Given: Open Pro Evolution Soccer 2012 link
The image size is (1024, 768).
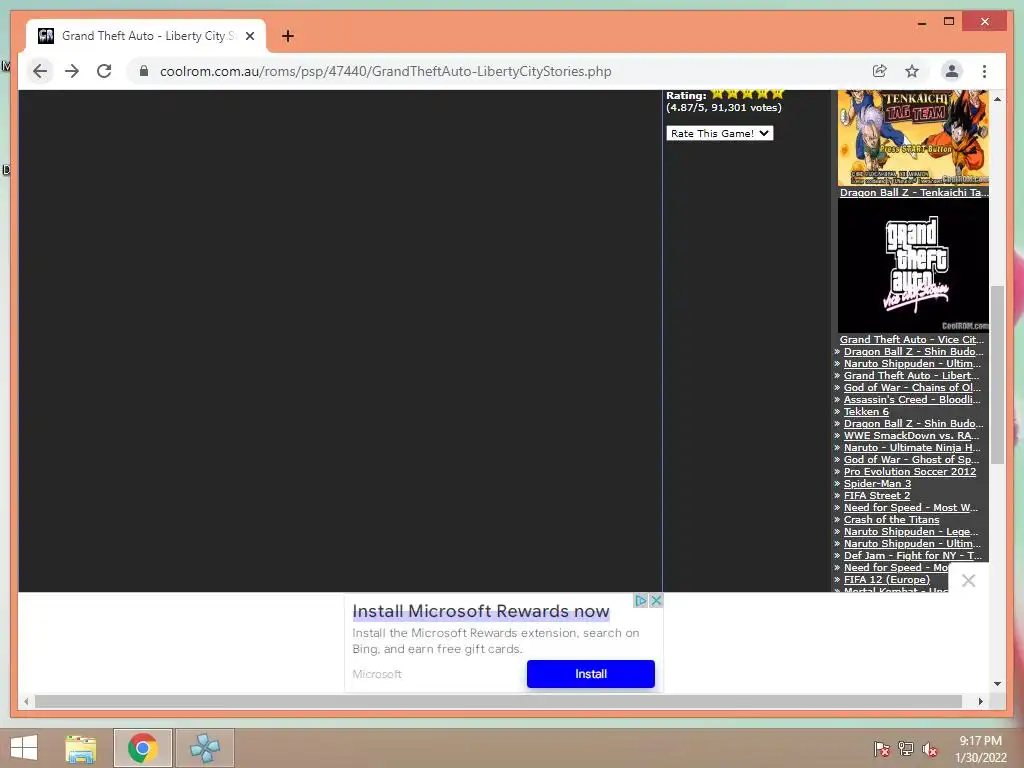Looking at the screenshot, I should [x=910, y=472].
